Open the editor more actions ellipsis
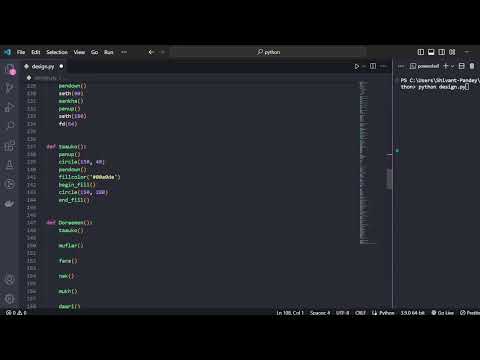 click(x=384, y=66)
